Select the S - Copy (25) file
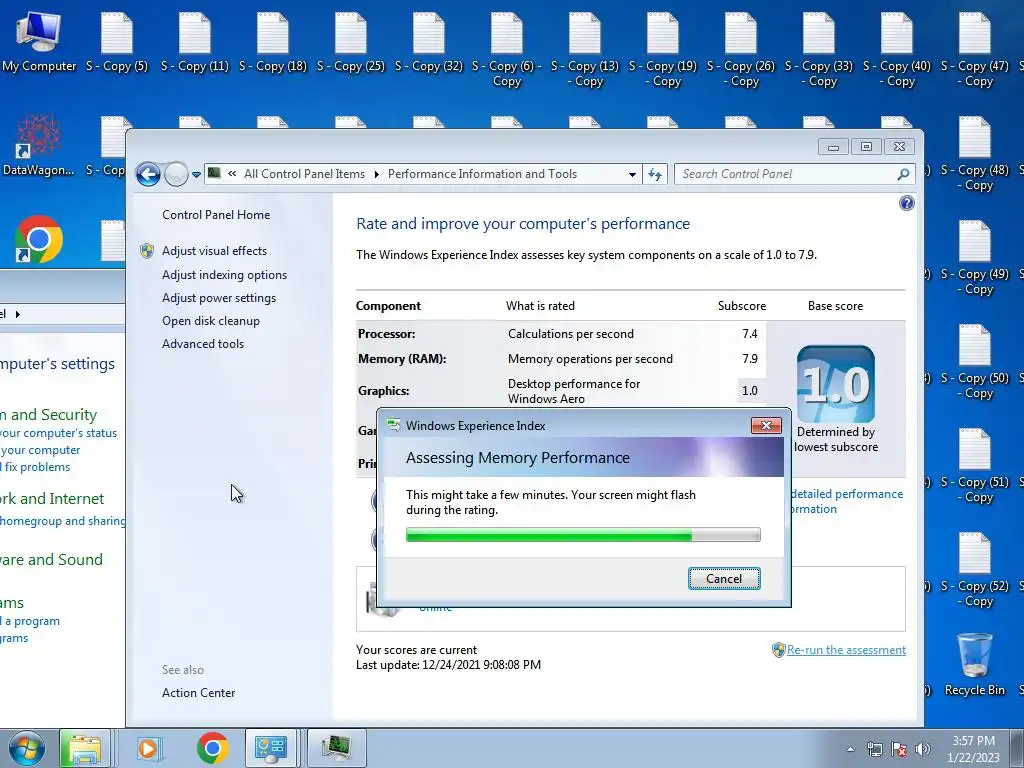 351,40
